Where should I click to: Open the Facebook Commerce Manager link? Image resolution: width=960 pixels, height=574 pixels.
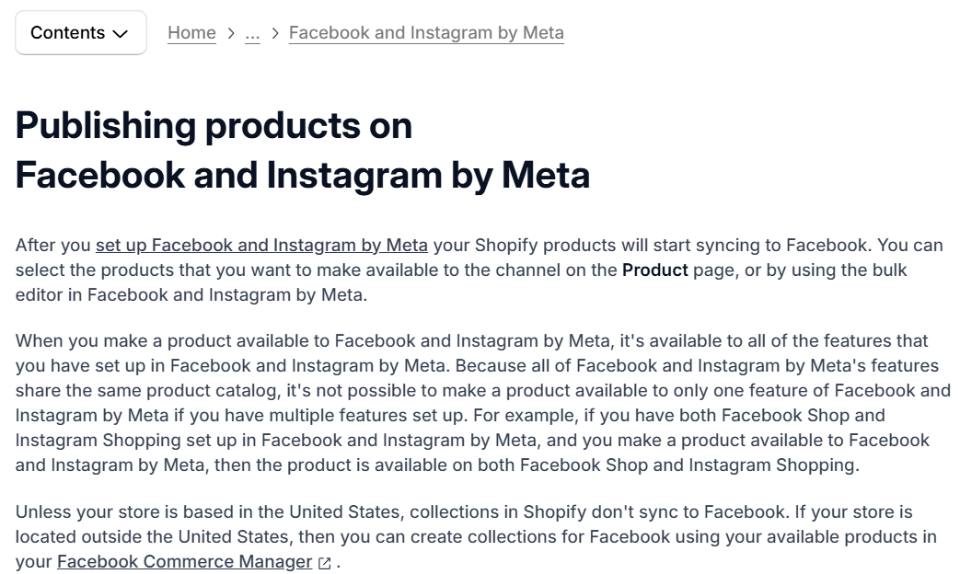(x=184, y=561)
